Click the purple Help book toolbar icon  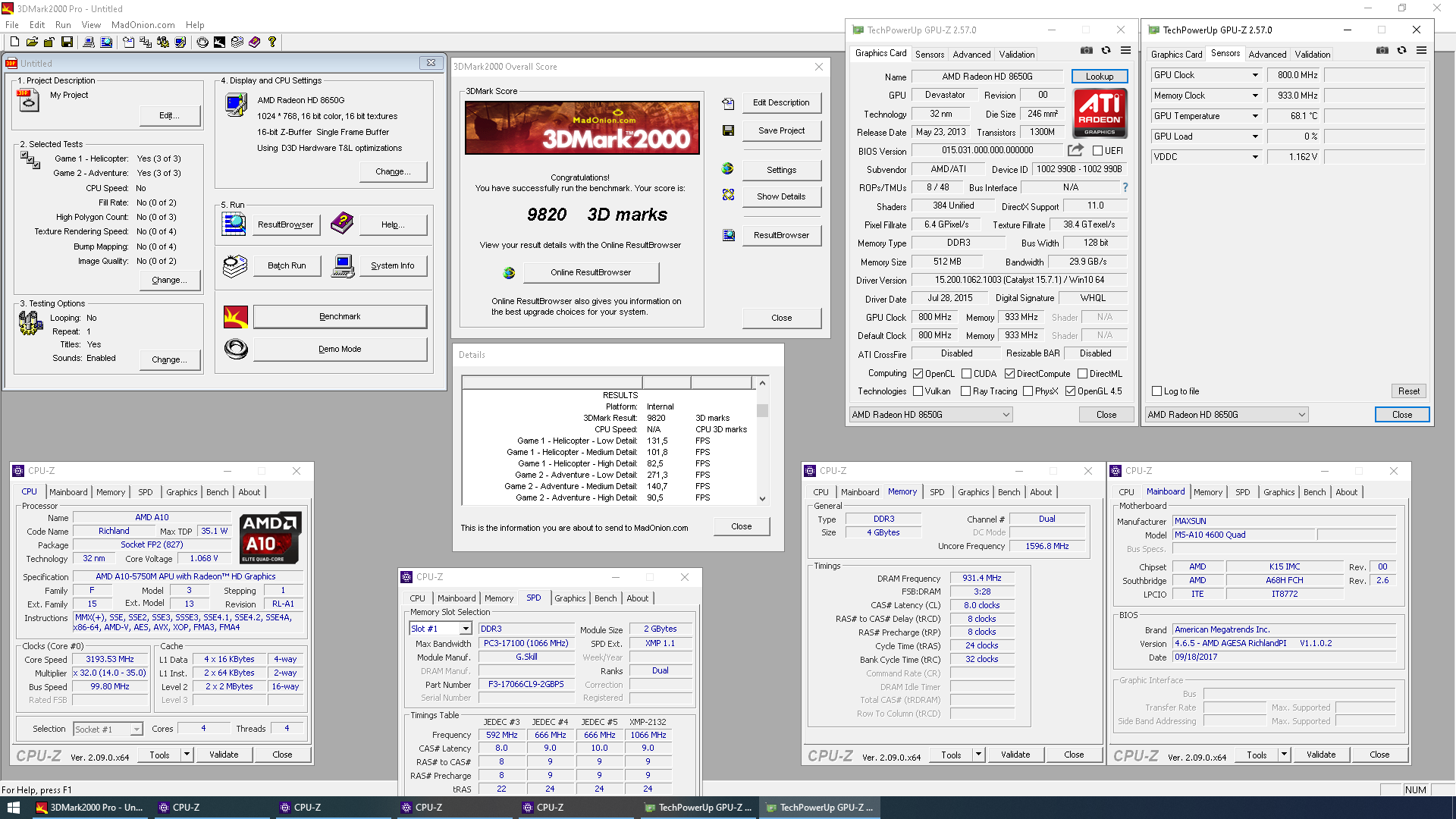click(254, 42)
